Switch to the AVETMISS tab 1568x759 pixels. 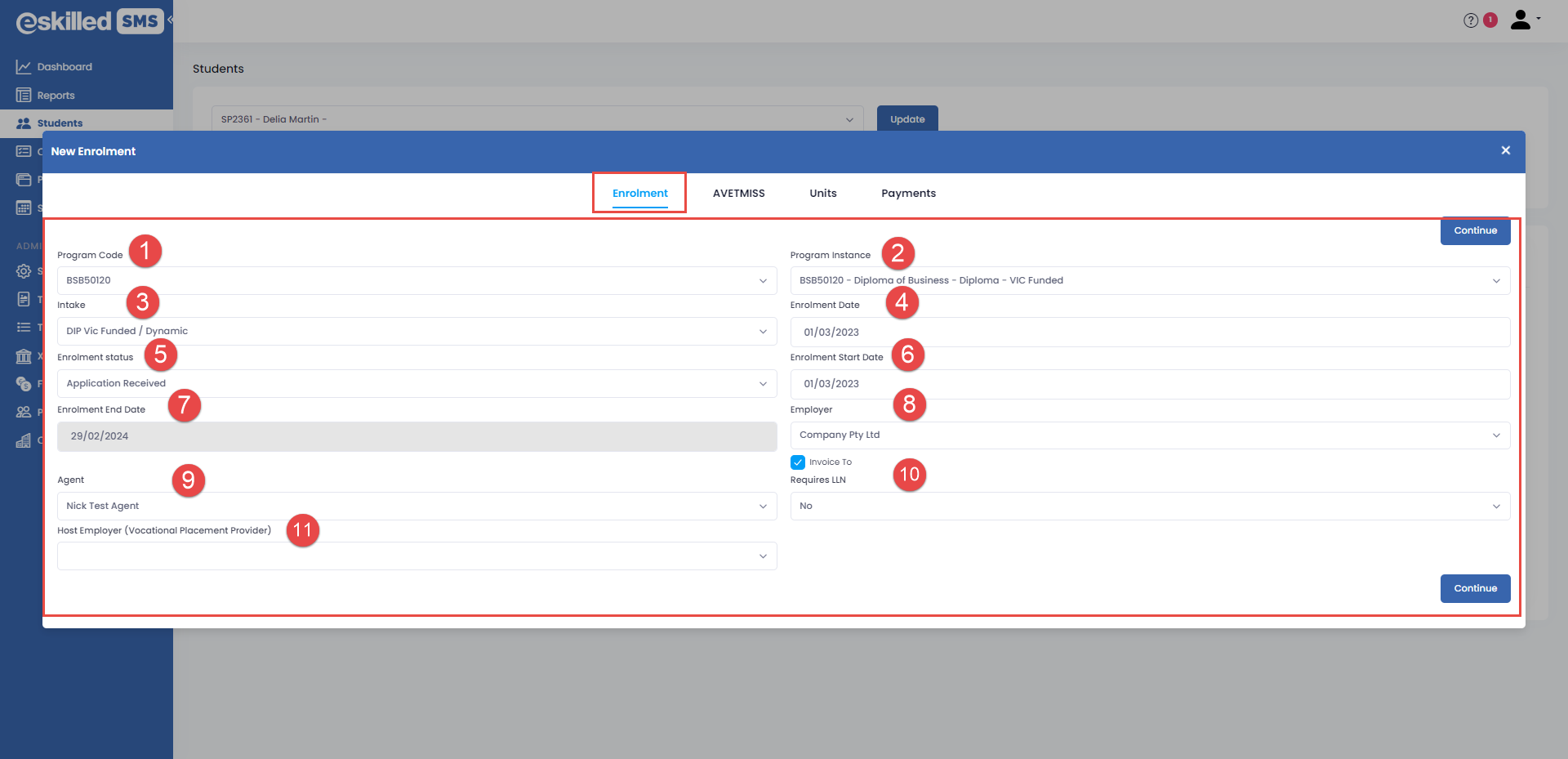[738, 194]
